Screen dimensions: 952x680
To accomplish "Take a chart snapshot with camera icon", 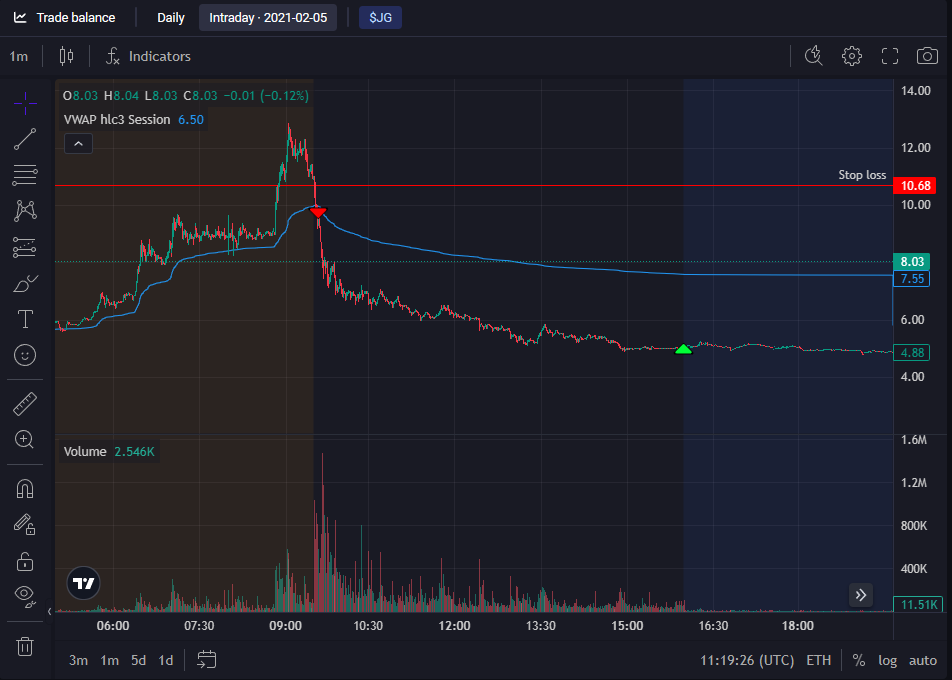I will [x=927, y=56].
